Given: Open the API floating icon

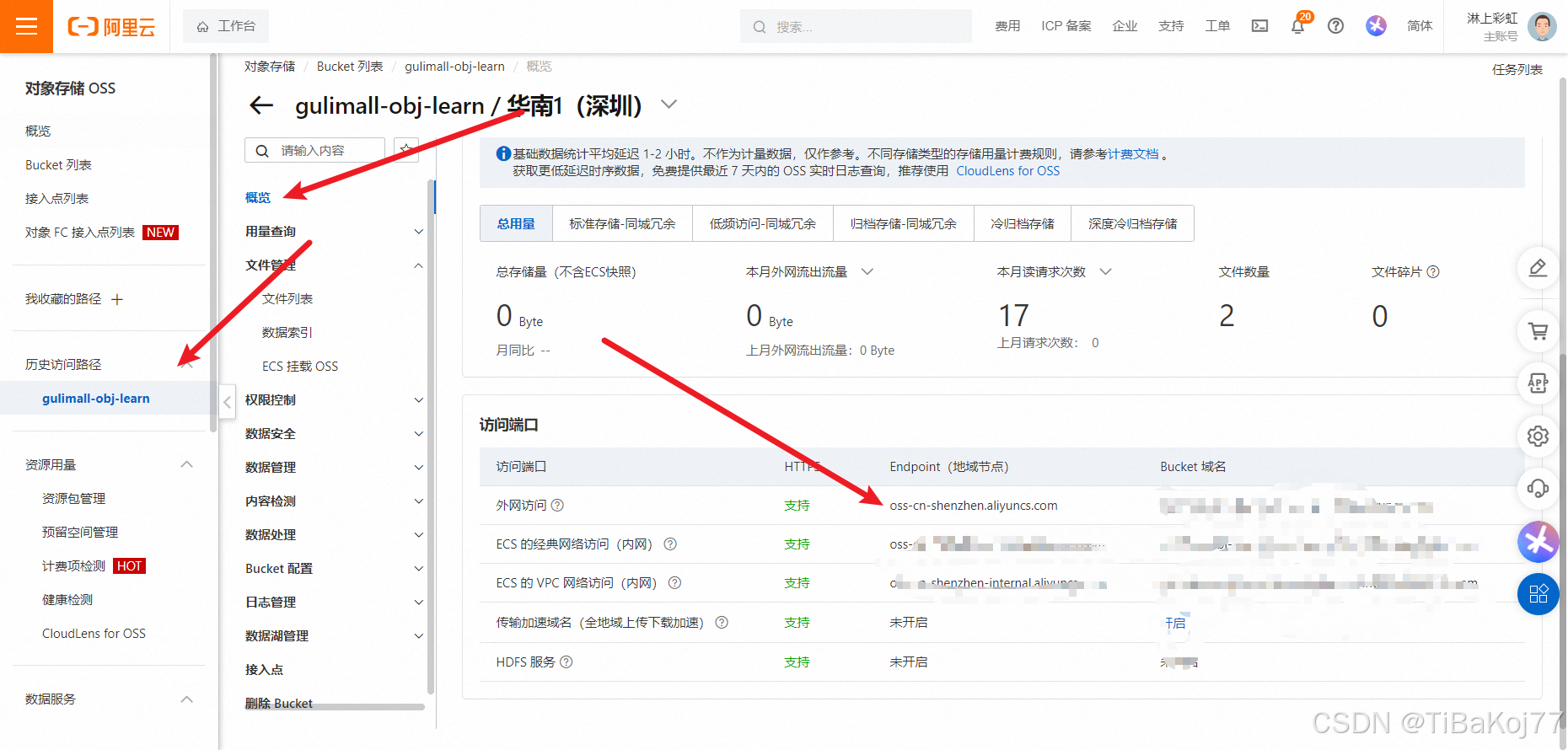Looking at the screenshot, I should (1538, 383).
